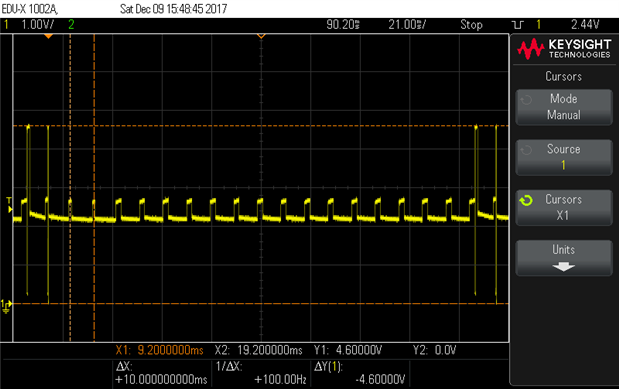619x389 pixels.
Task: Expand the Units softkey menu
Action: 564,258
